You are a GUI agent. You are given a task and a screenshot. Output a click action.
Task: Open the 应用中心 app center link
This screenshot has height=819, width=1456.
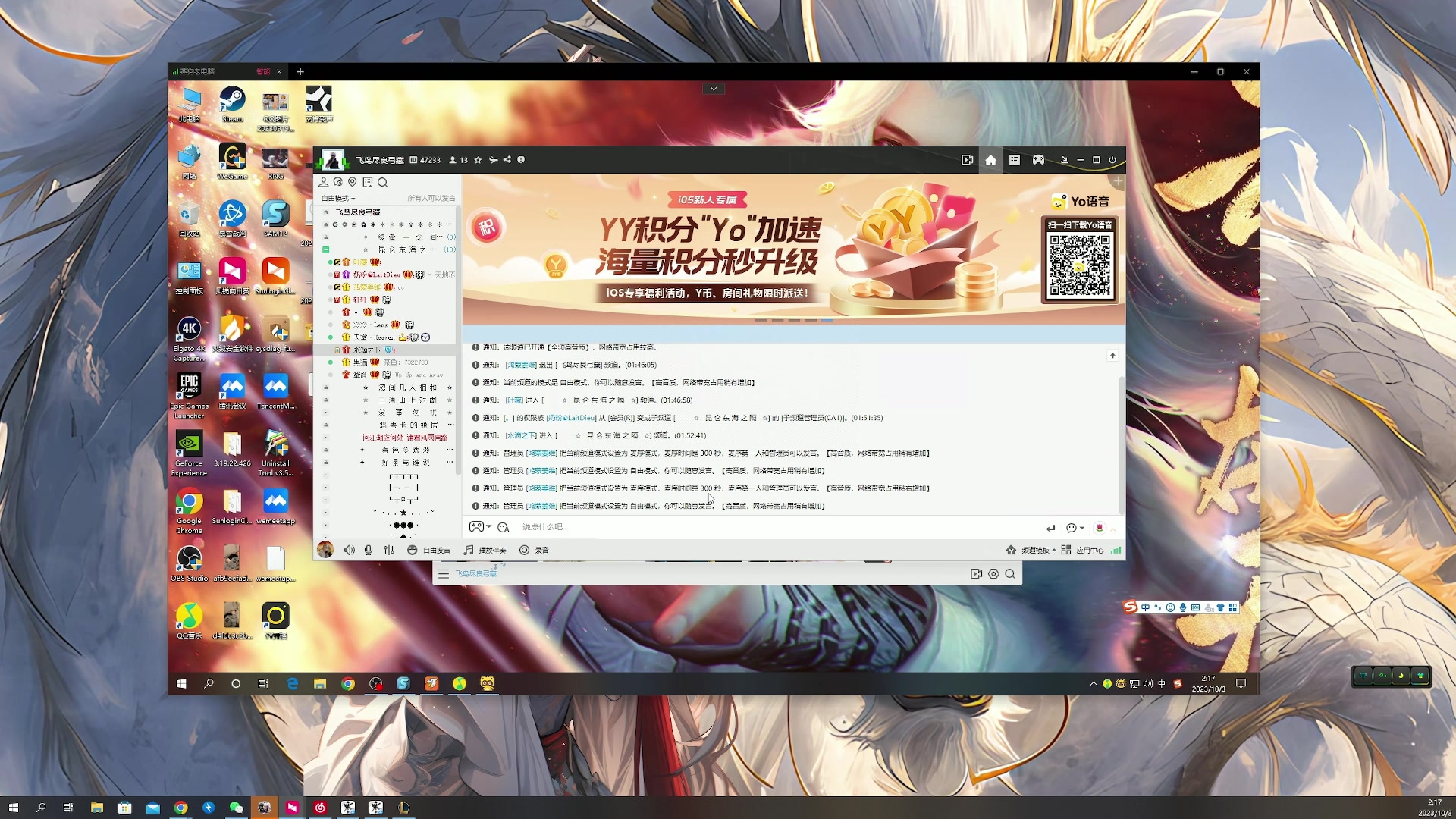[1090, 550]
